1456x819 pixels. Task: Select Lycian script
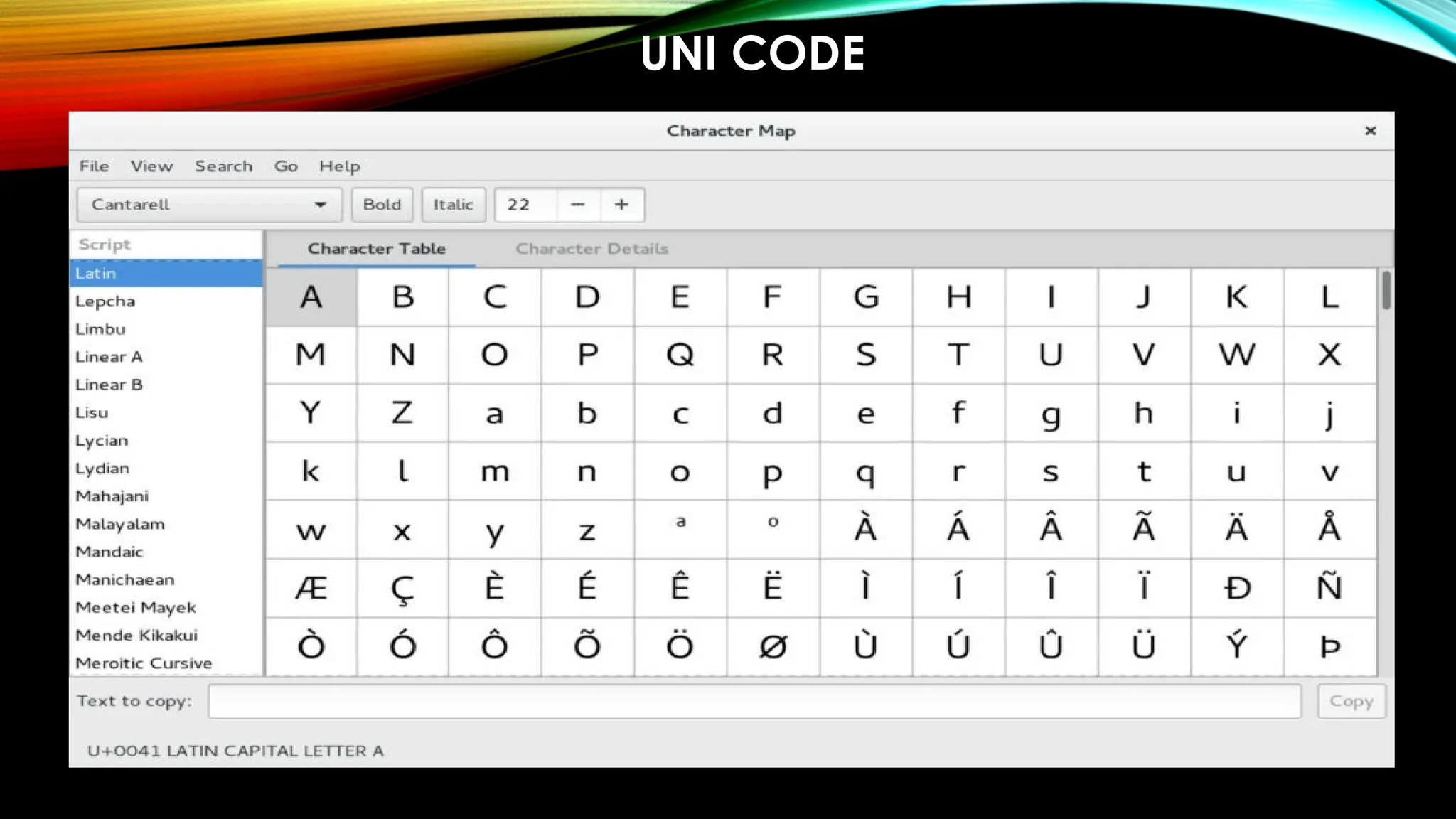click(x=166, y=441)
